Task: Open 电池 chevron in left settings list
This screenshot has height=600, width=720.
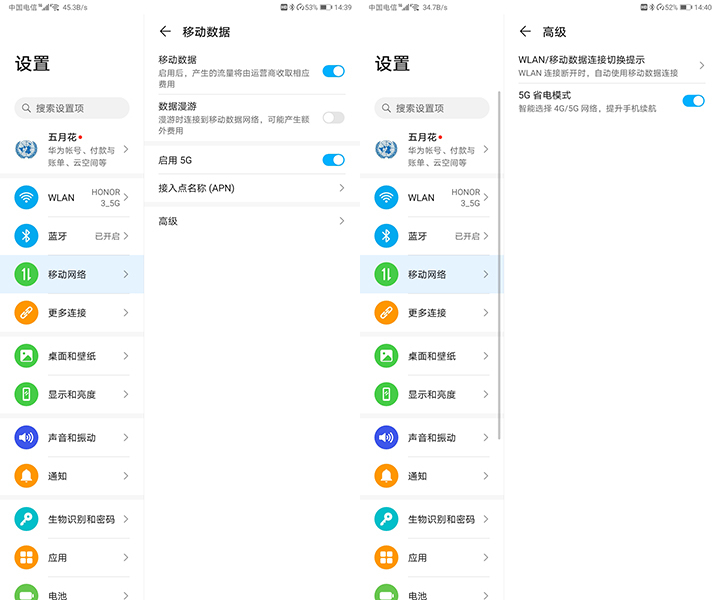Action: click(x=126, y=595)
